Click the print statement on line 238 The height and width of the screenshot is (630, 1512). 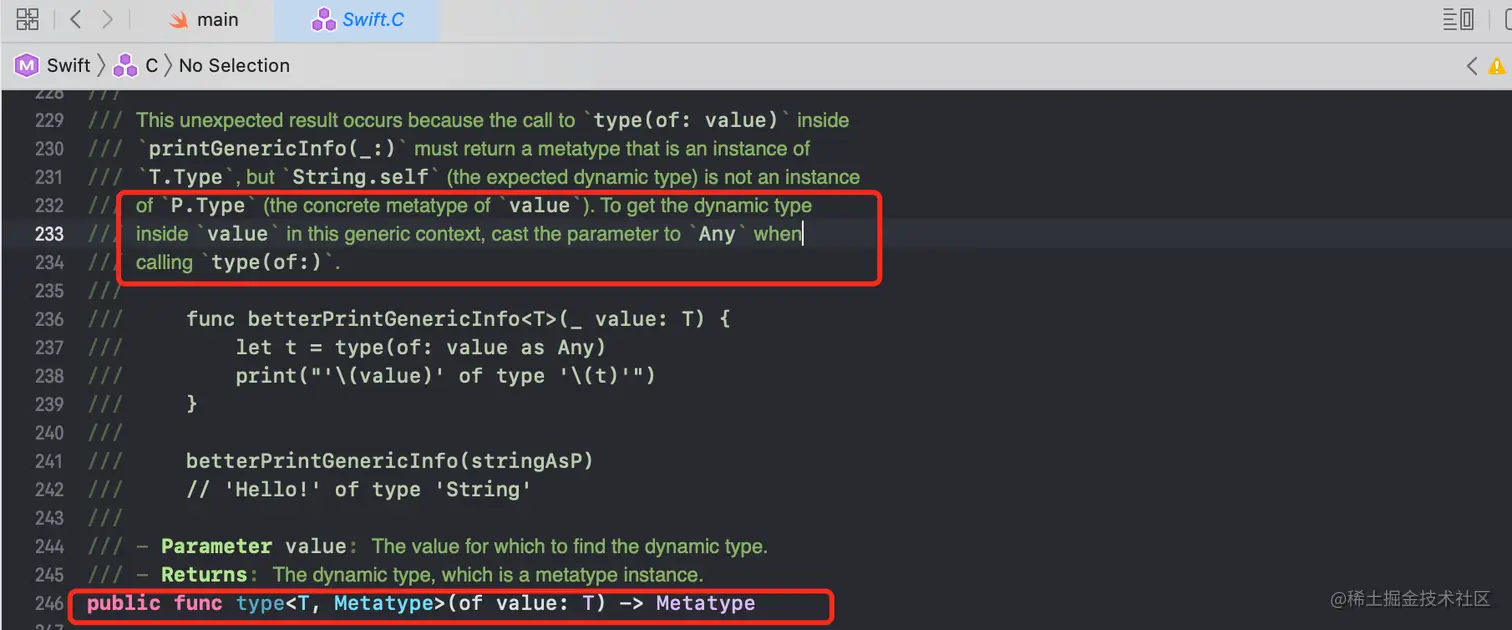pos(446,376)
